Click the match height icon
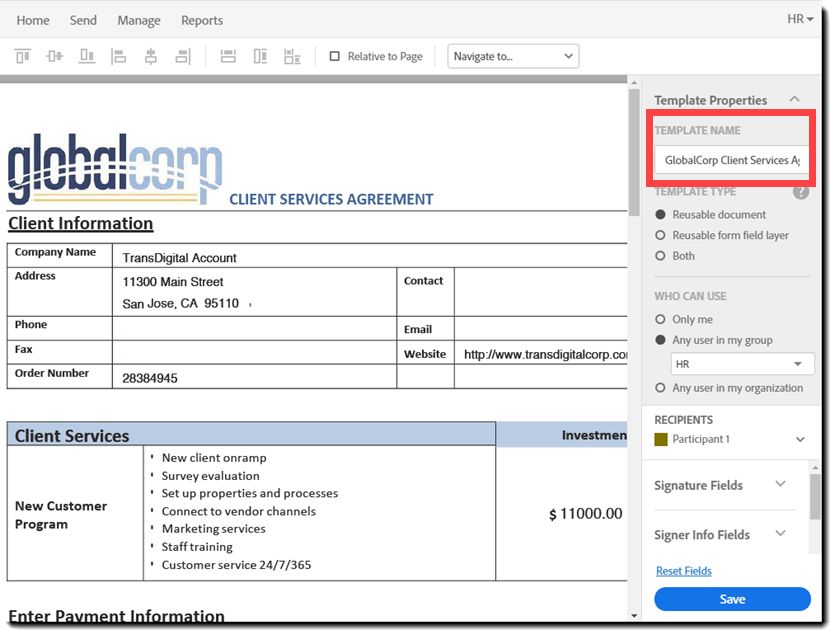 [260, 56]
